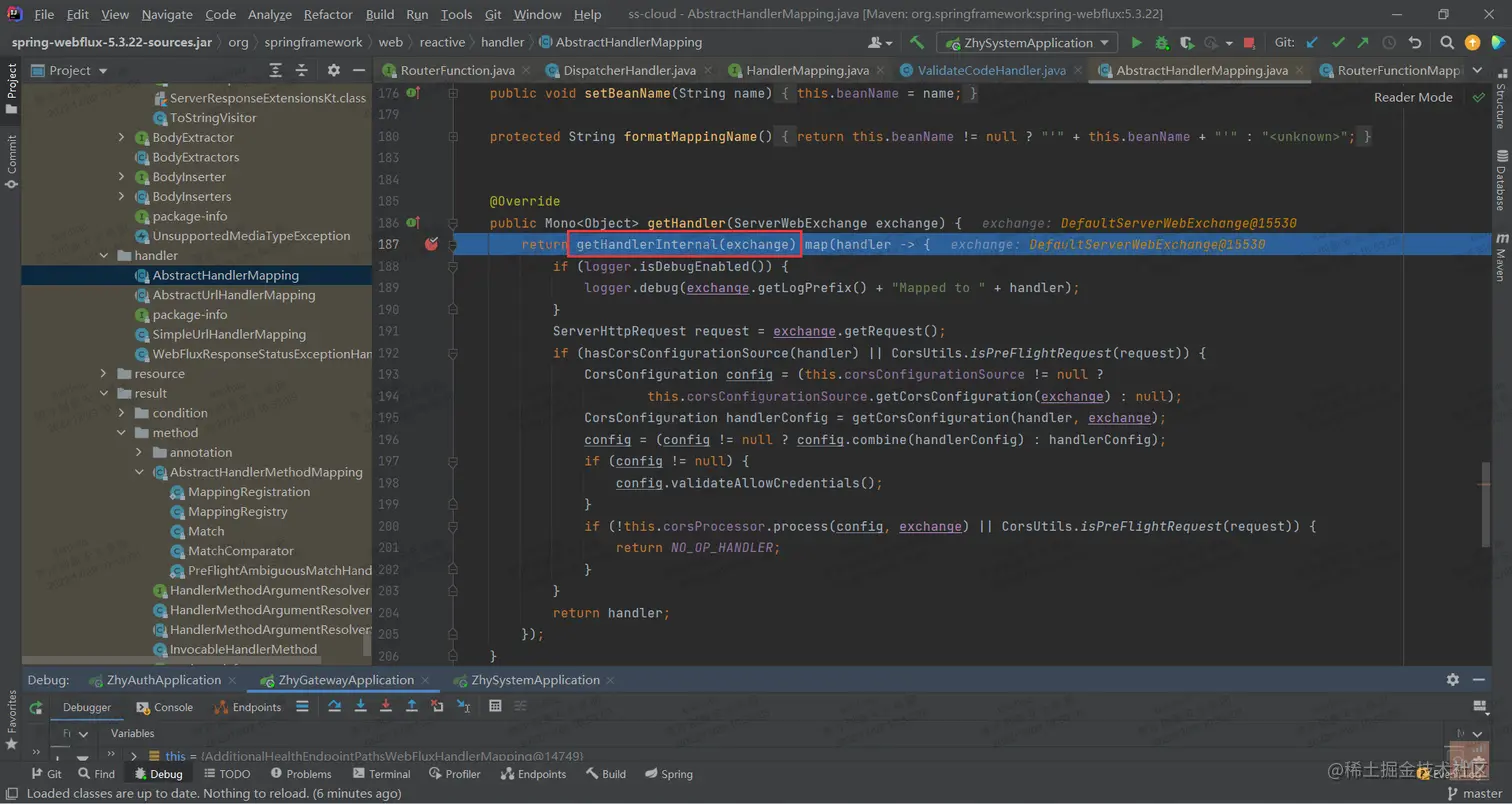Stop the running application with the red square
The height and width of the screenshot is (804, 1512).
pyautogui.click(x=1249, y=43)
